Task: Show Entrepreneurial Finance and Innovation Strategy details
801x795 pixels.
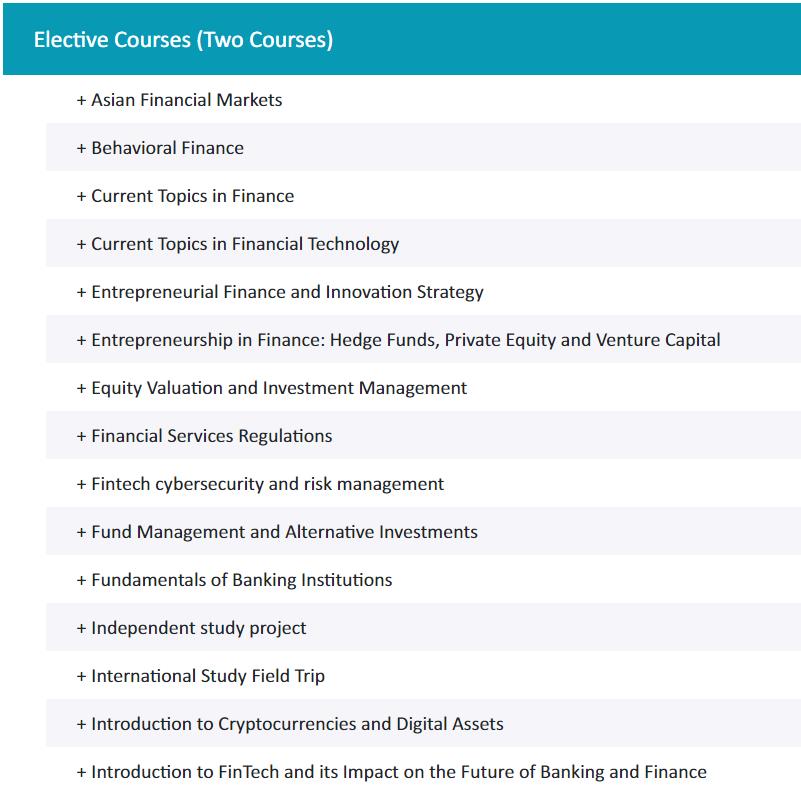Action: (x=287, y=292)
